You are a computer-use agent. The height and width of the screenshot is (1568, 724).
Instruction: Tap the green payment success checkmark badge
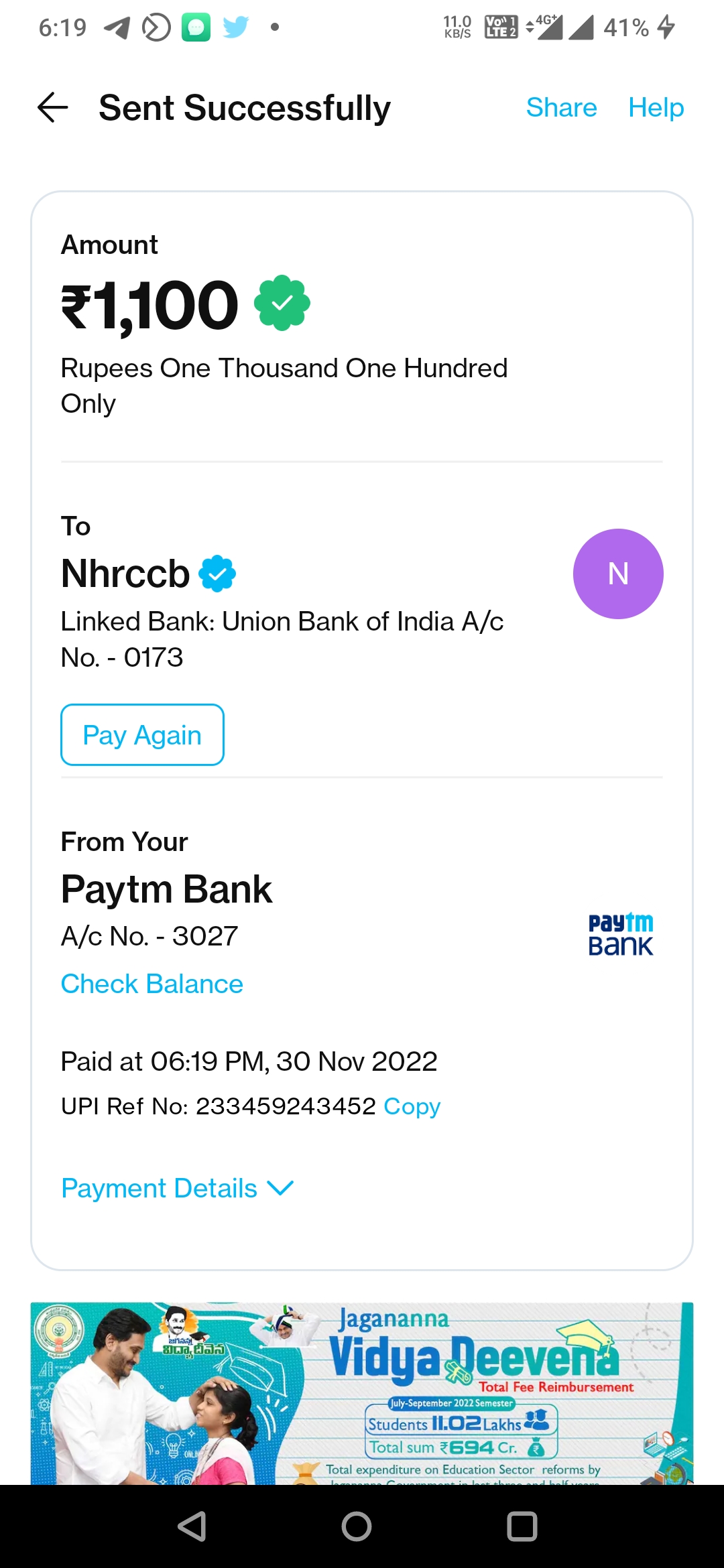click(282, 303)
